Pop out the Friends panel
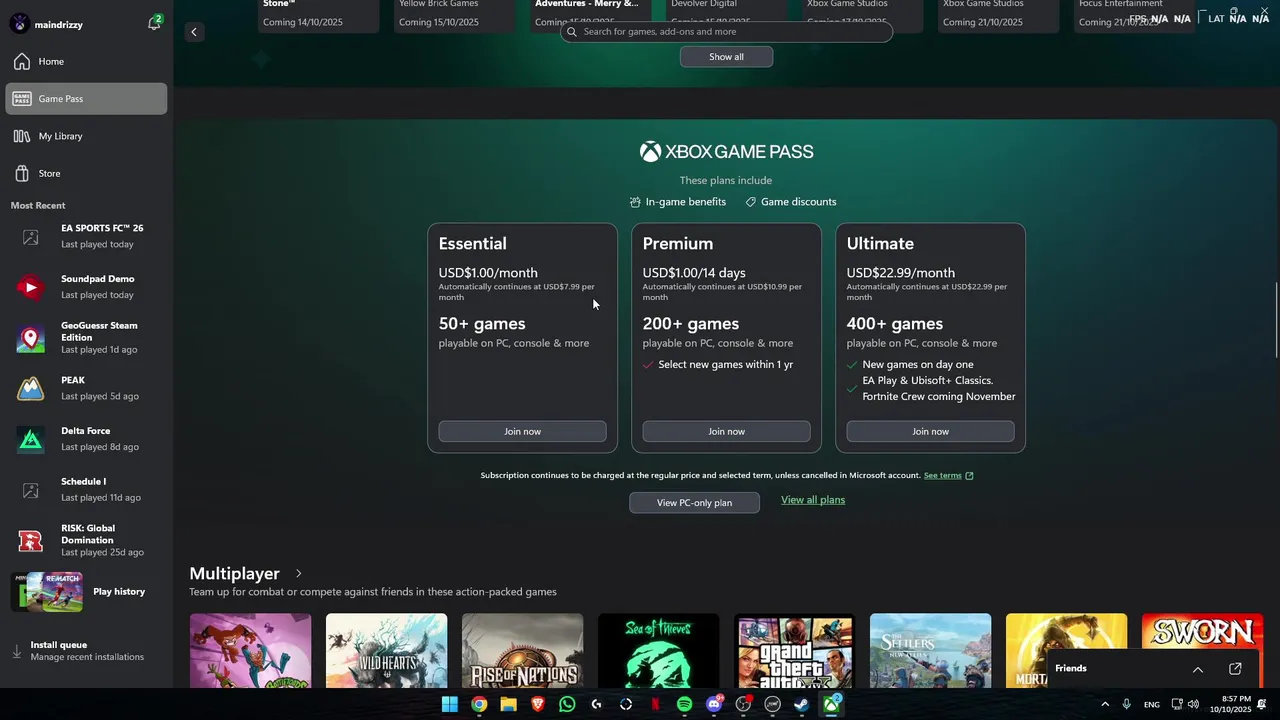This screenshot has width=1280, height=720. pyautogui.click(x=1235, y=669)
